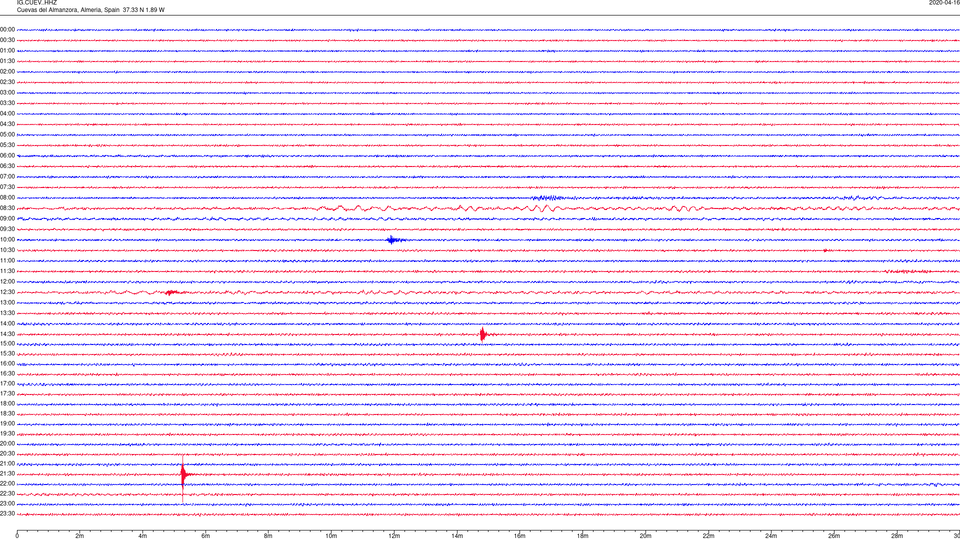Click the 4m tick on the minute axis
This screenshot has width=960, height=540.
click(x=143, y=536)
